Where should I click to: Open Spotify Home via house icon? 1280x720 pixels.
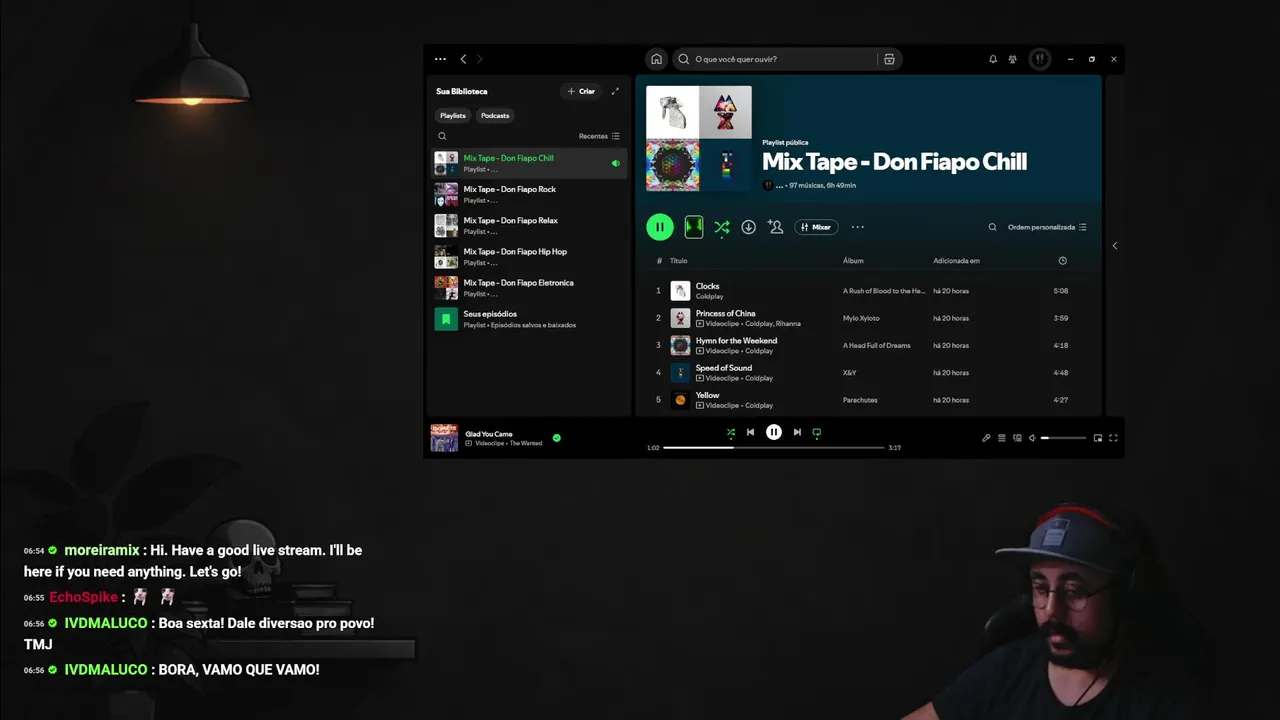tap(656, 59)
